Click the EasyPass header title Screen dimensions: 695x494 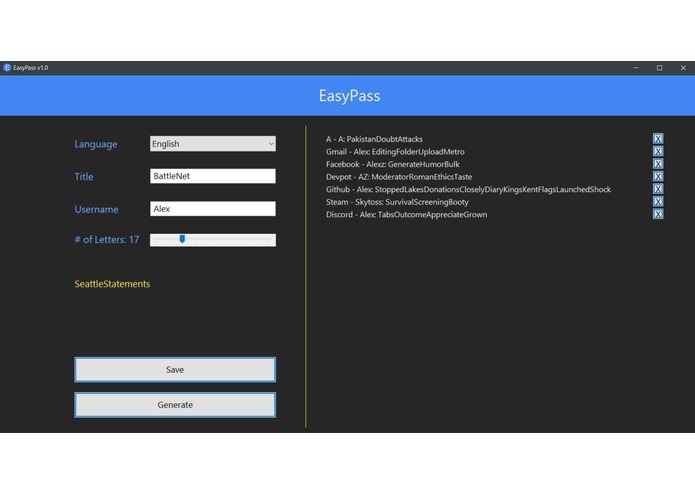click(349, 96)
